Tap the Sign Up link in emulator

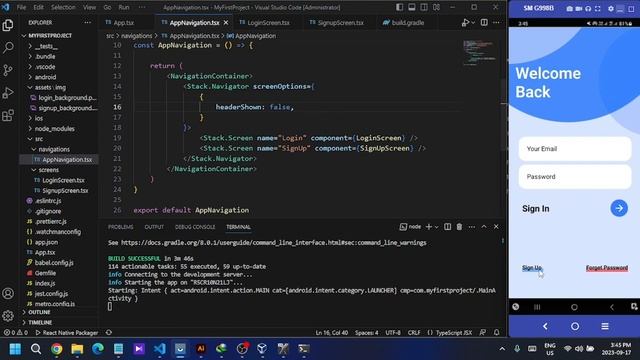[532, 268]
